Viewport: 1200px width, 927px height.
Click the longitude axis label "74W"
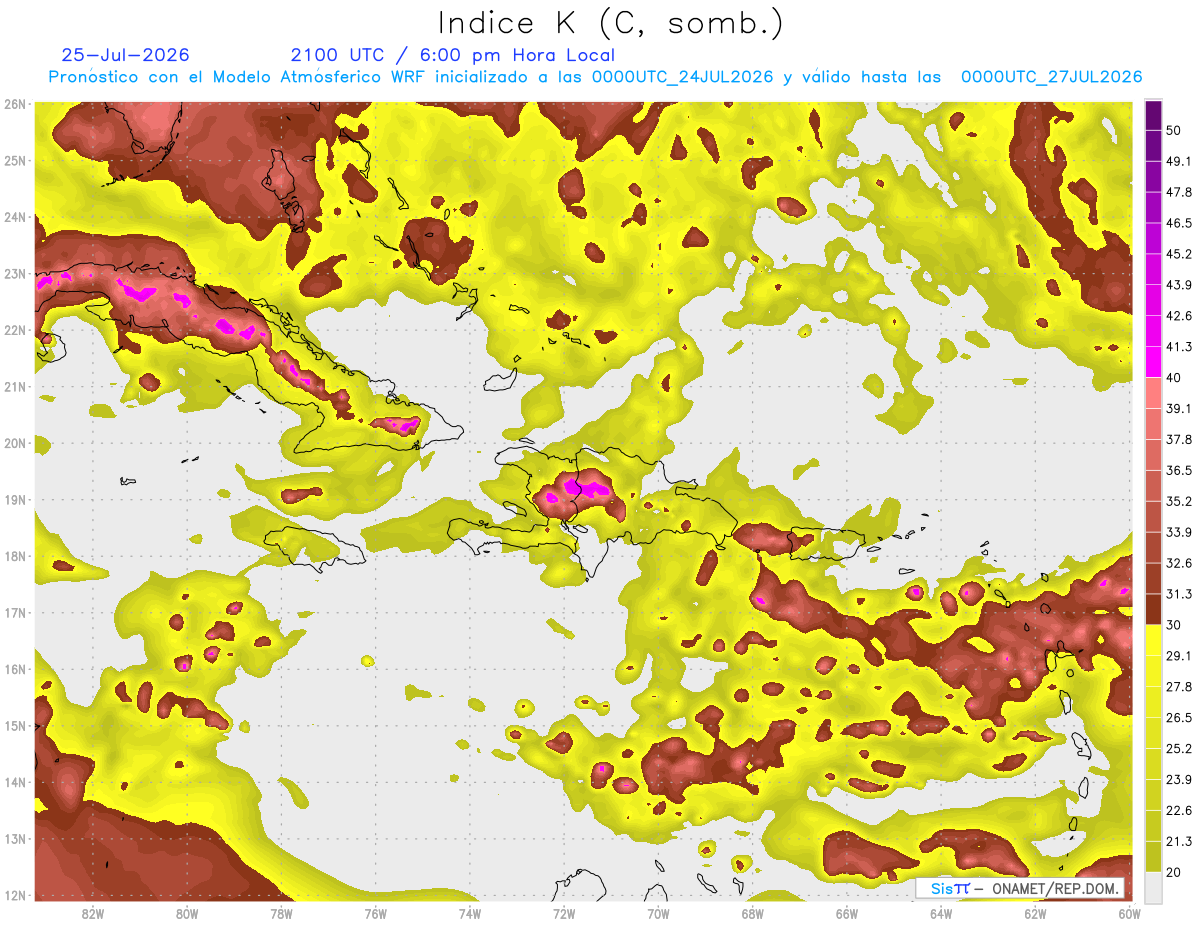(469, 913)
